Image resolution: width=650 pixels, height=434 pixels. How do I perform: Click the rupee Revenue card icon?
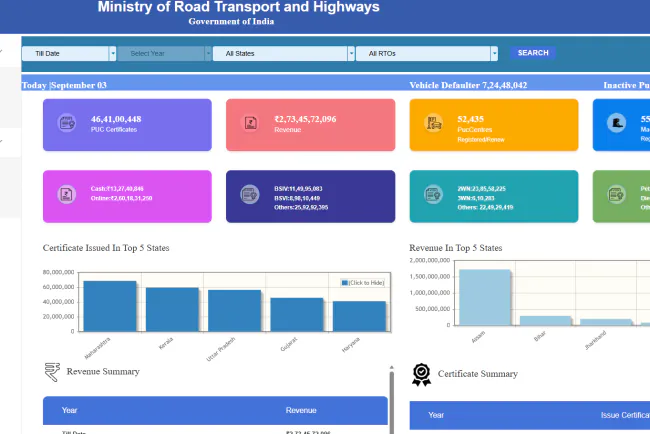tap(250, 123)
